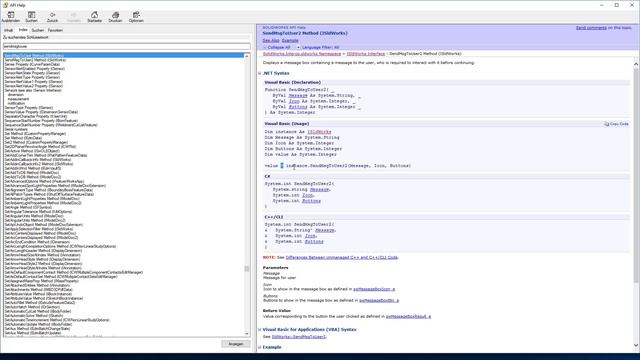Click the Suchen toolbar icon
Image resolution: width=640 pixels, height=360 pixels.
point(31,17)
